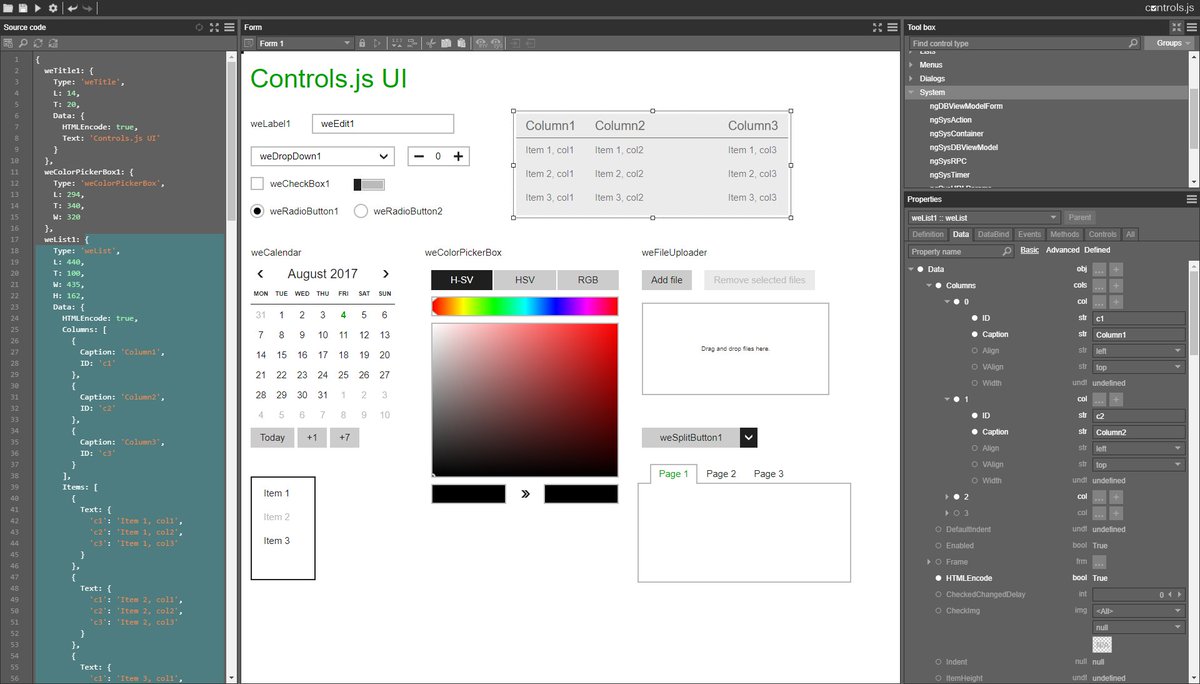Open the Tool box hamburger menu

click(1191, 27)
